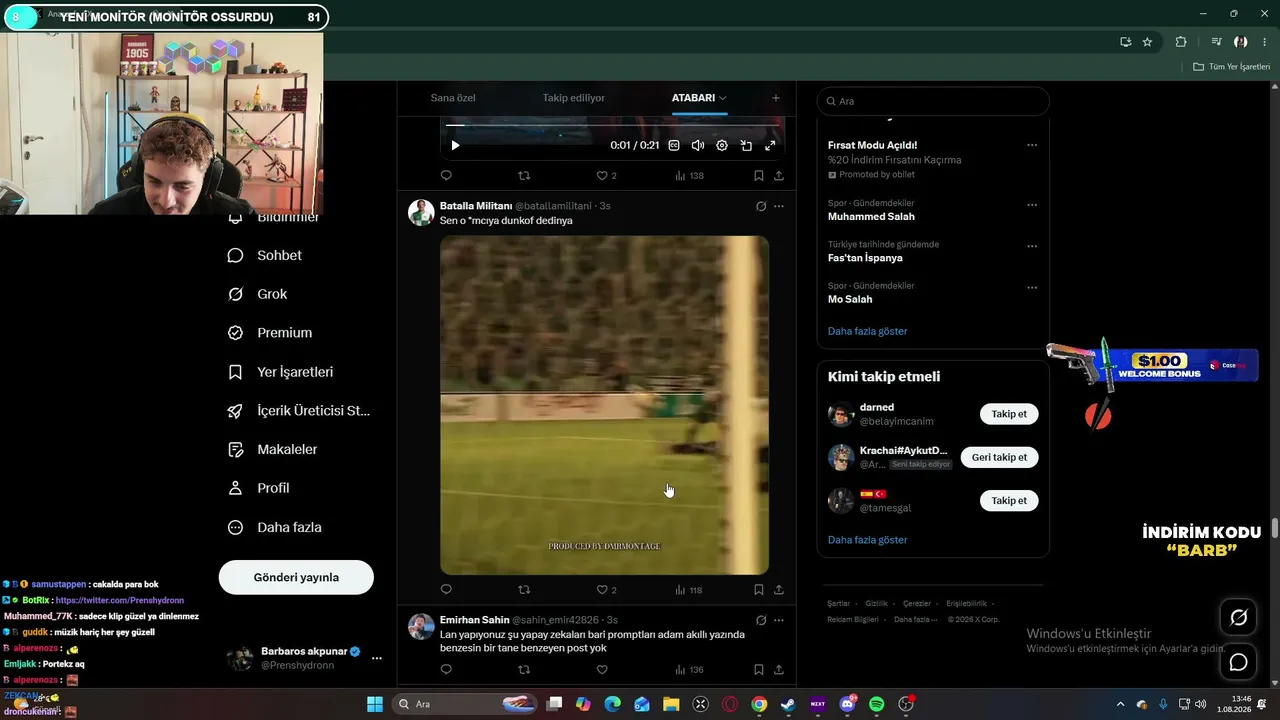Click the Gönderi yayınla button
Image resolution: width=1280 pixels, height=720 pixels.
[x=296, y=577]
